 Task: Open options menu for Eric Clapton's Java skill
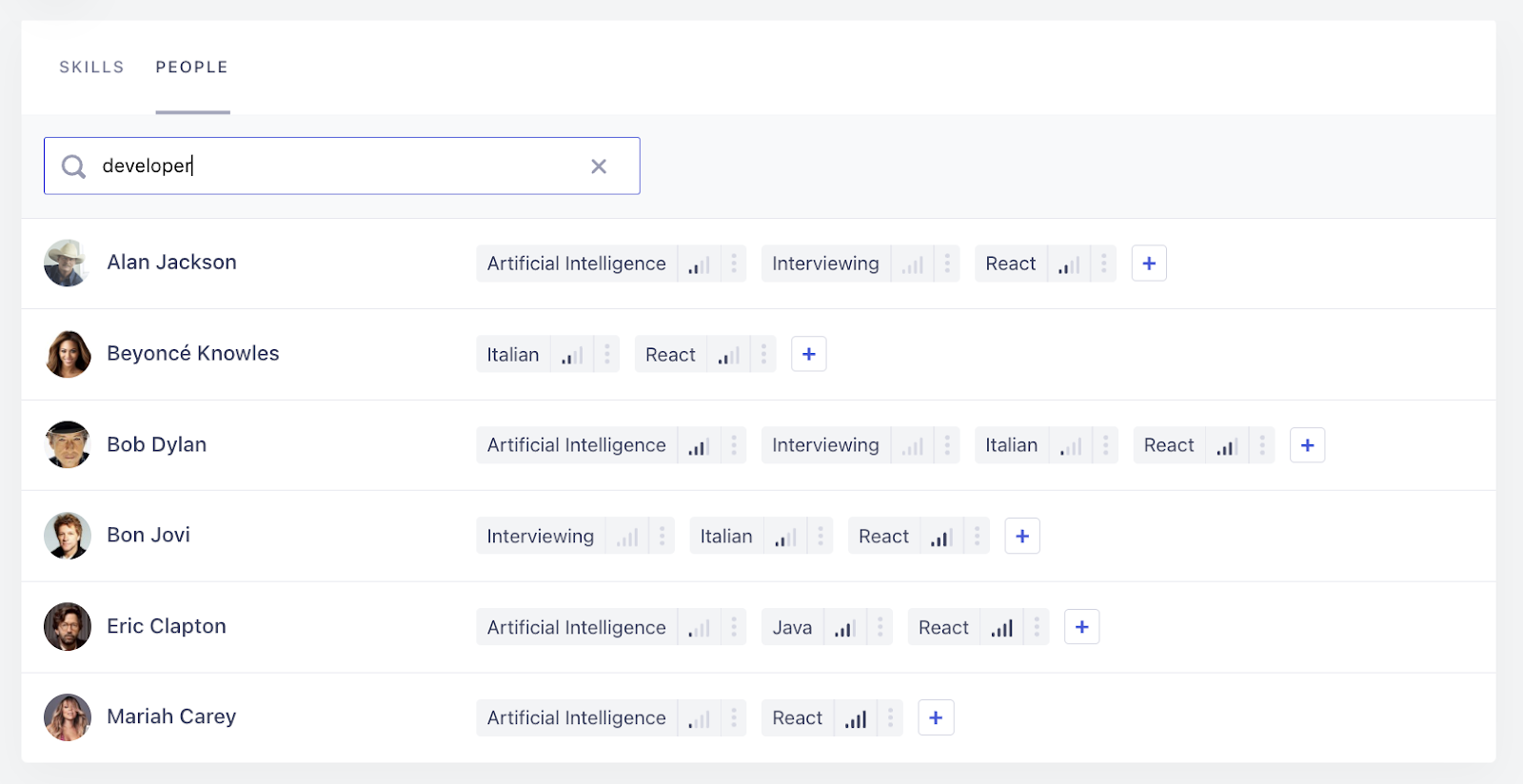pos(880,627)
